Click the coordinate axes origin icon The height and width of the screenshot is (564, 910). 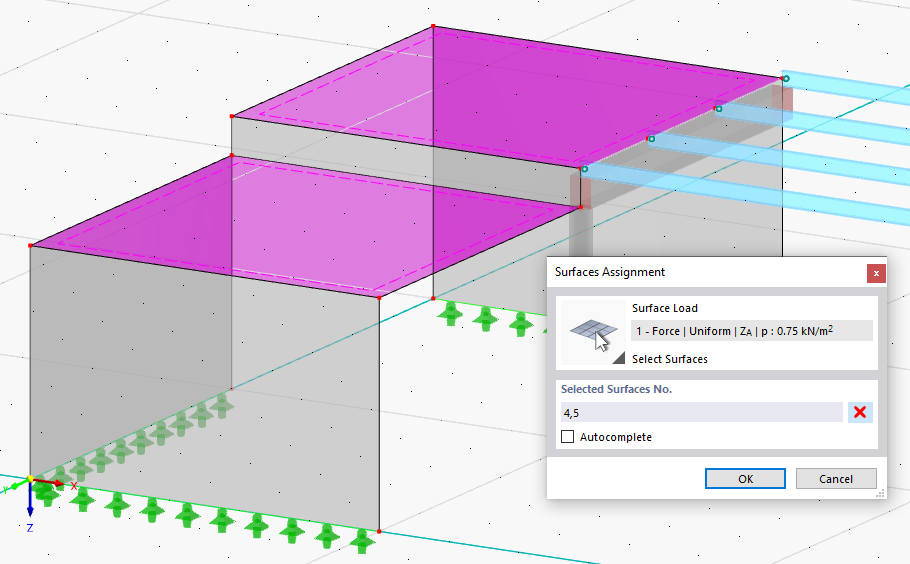coord(30,479)
